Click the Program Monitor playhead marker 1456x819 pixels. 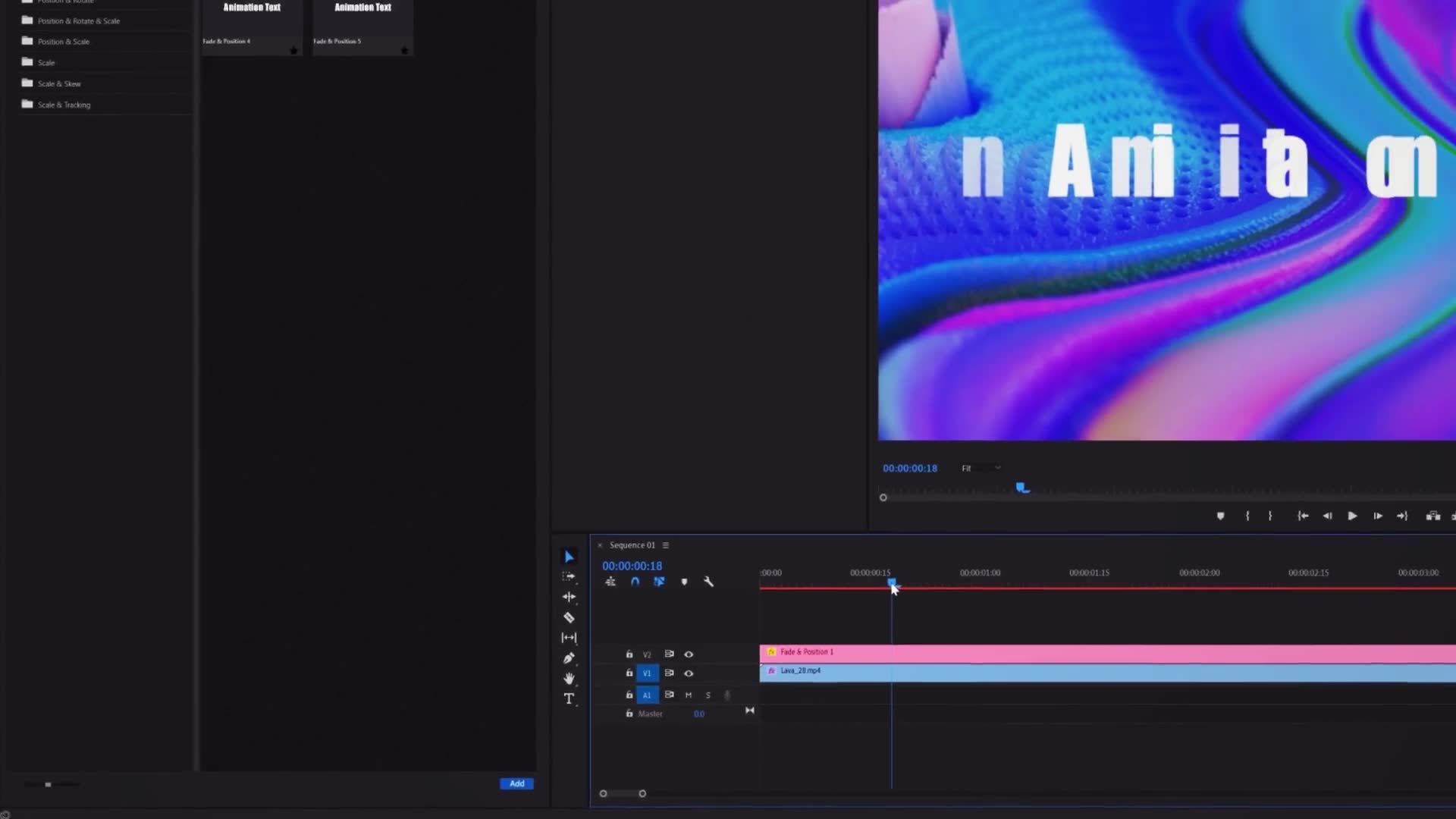point(1022,488)
